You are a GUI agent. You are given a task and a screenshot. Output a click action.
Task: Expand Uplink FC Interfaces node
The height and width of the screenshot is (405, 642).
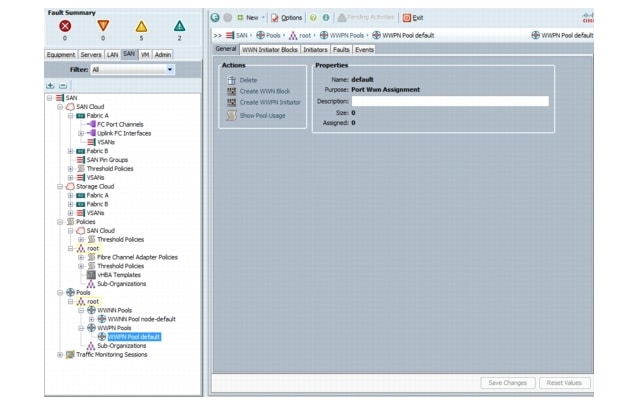[x=81, y=133]
